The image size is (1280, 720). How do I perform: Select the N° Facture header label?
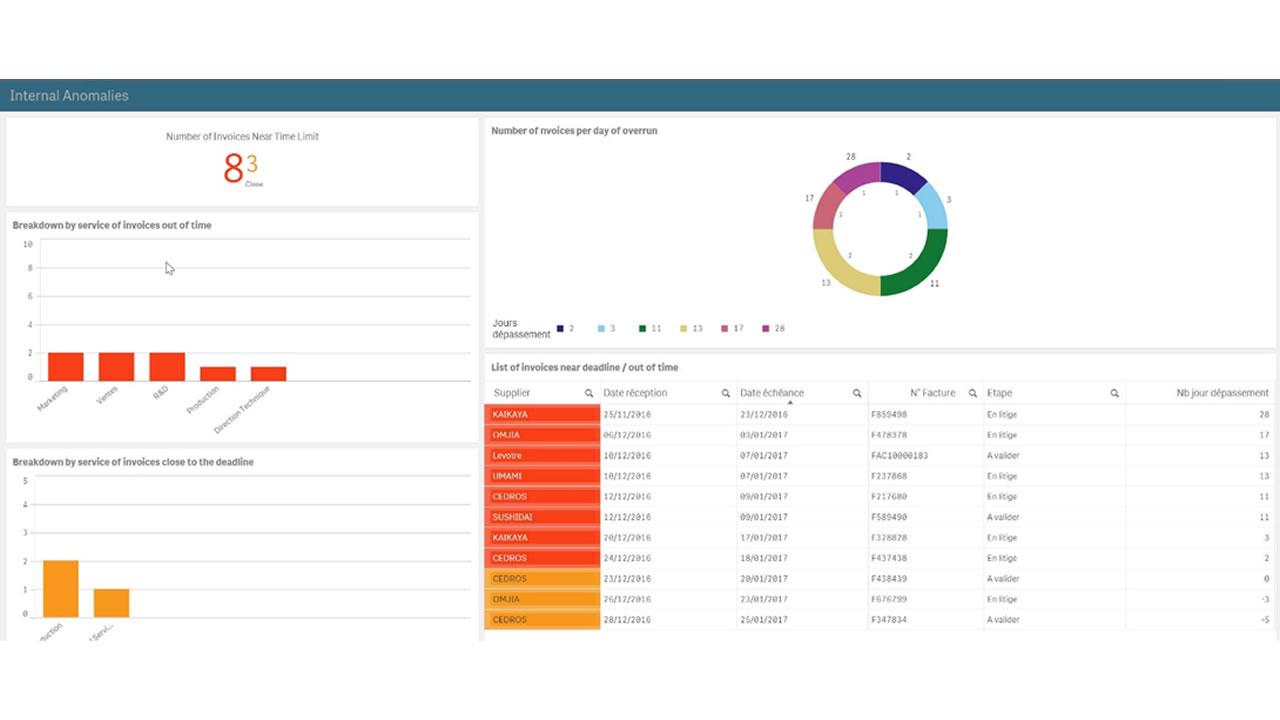point(932,393)
